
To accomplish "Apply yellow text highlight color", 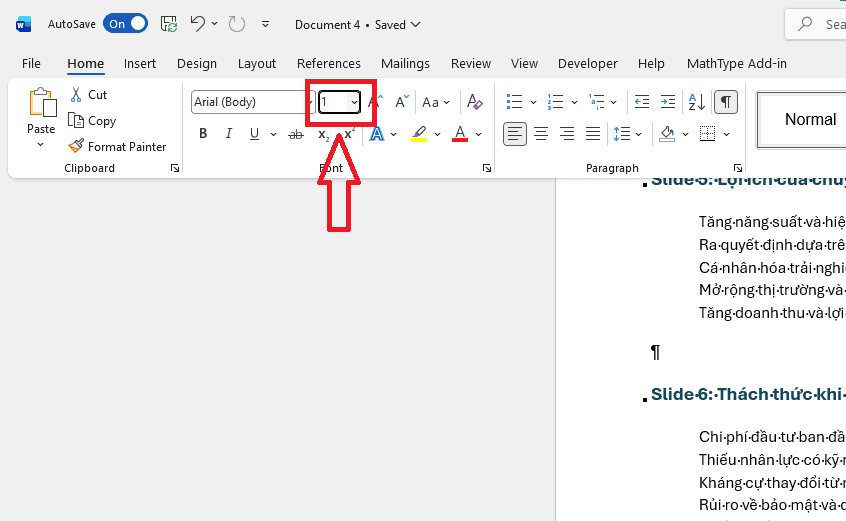I will (419, 134).
